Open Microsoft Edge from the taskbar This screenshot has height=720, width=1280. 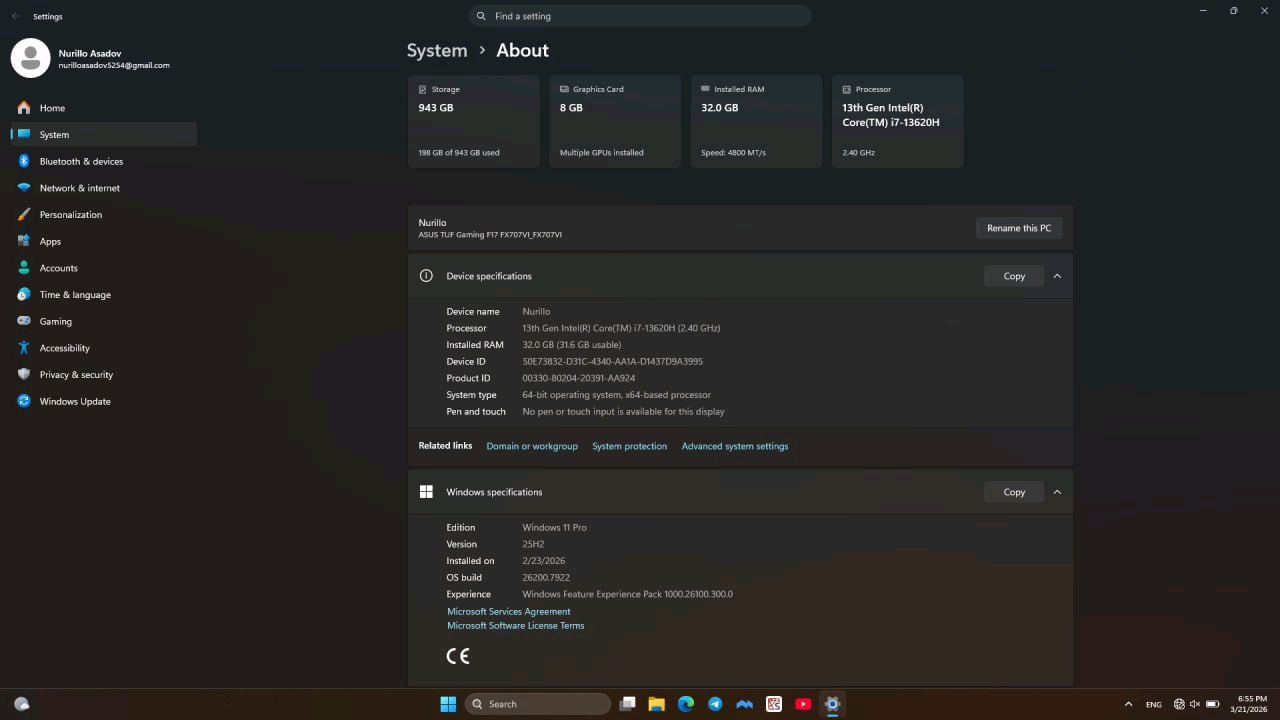pyautogui.click(x=686, y=703)
